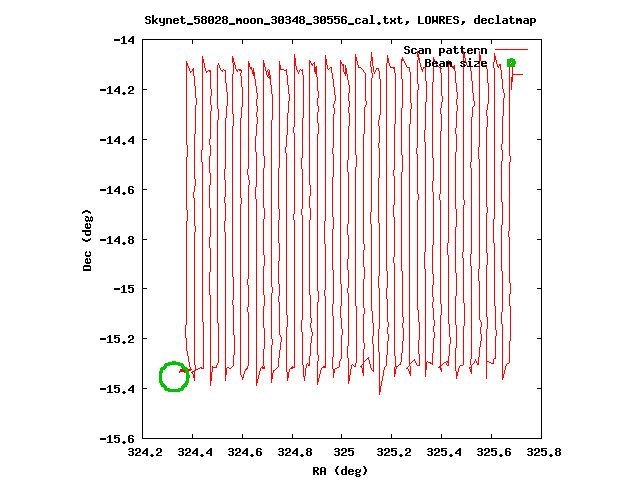Click the '324.8' RA tick label
640x480 pixels.
295,452
